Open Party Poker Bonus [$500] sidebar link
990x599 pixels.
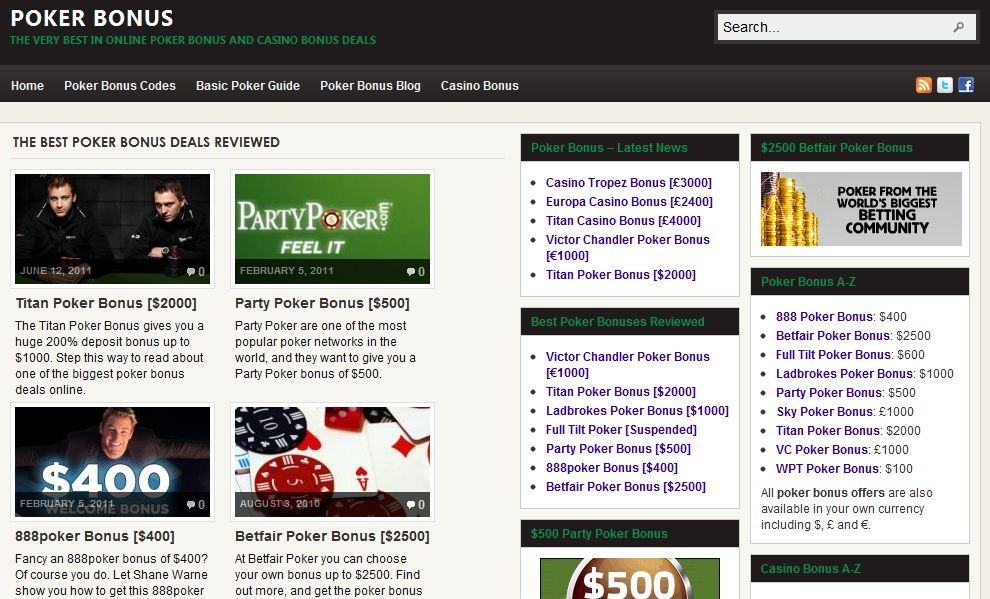pyautogui.click(x=618, y=448)
